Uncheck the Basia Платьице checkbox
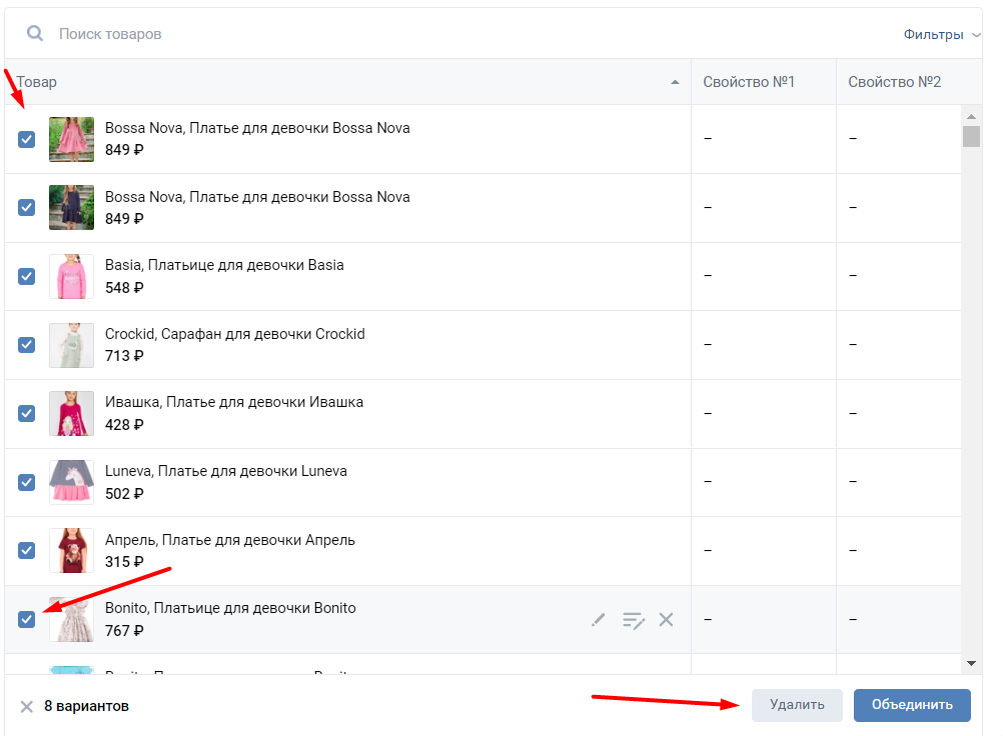This screenshot has width=1003, height=736. point(27,276)
